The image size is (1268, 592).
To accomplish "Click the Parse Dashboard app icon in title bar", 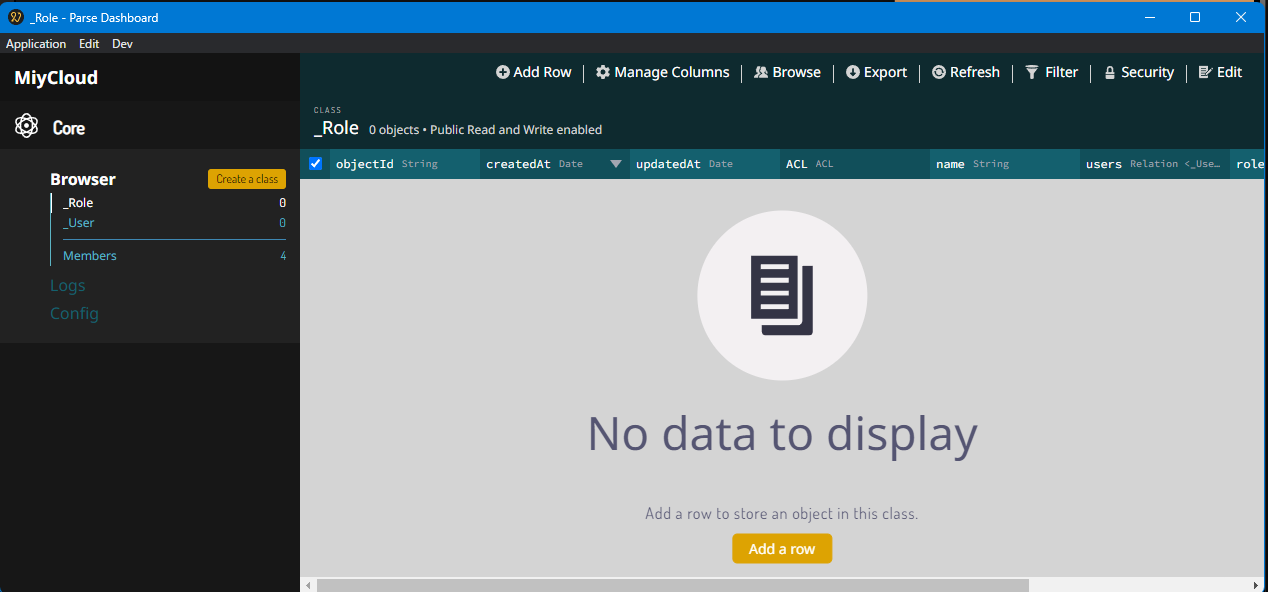I will [16, 17].
